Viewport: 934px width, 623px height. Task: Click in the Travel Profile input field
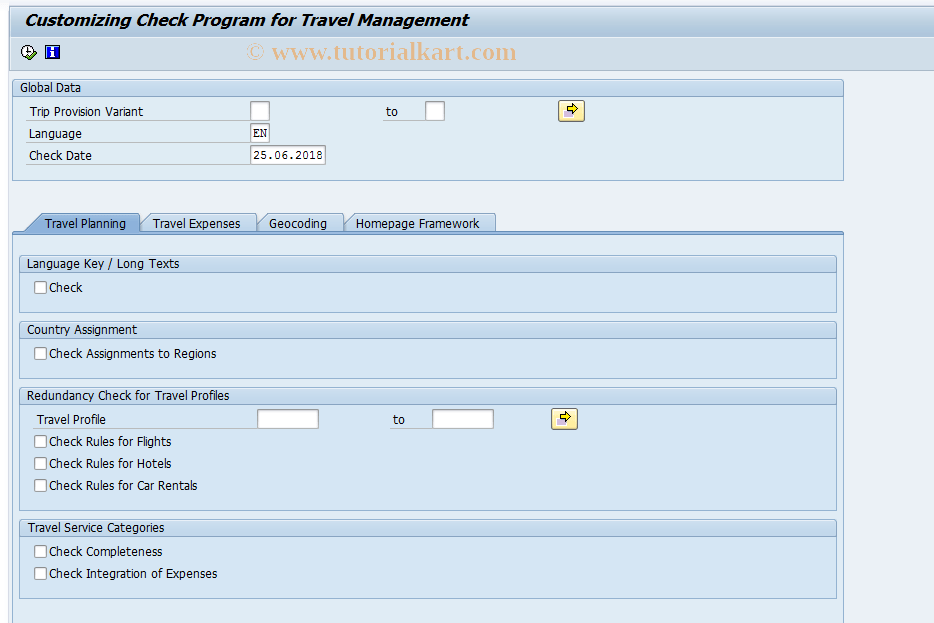pyautogui.click(x=288, y=418)
